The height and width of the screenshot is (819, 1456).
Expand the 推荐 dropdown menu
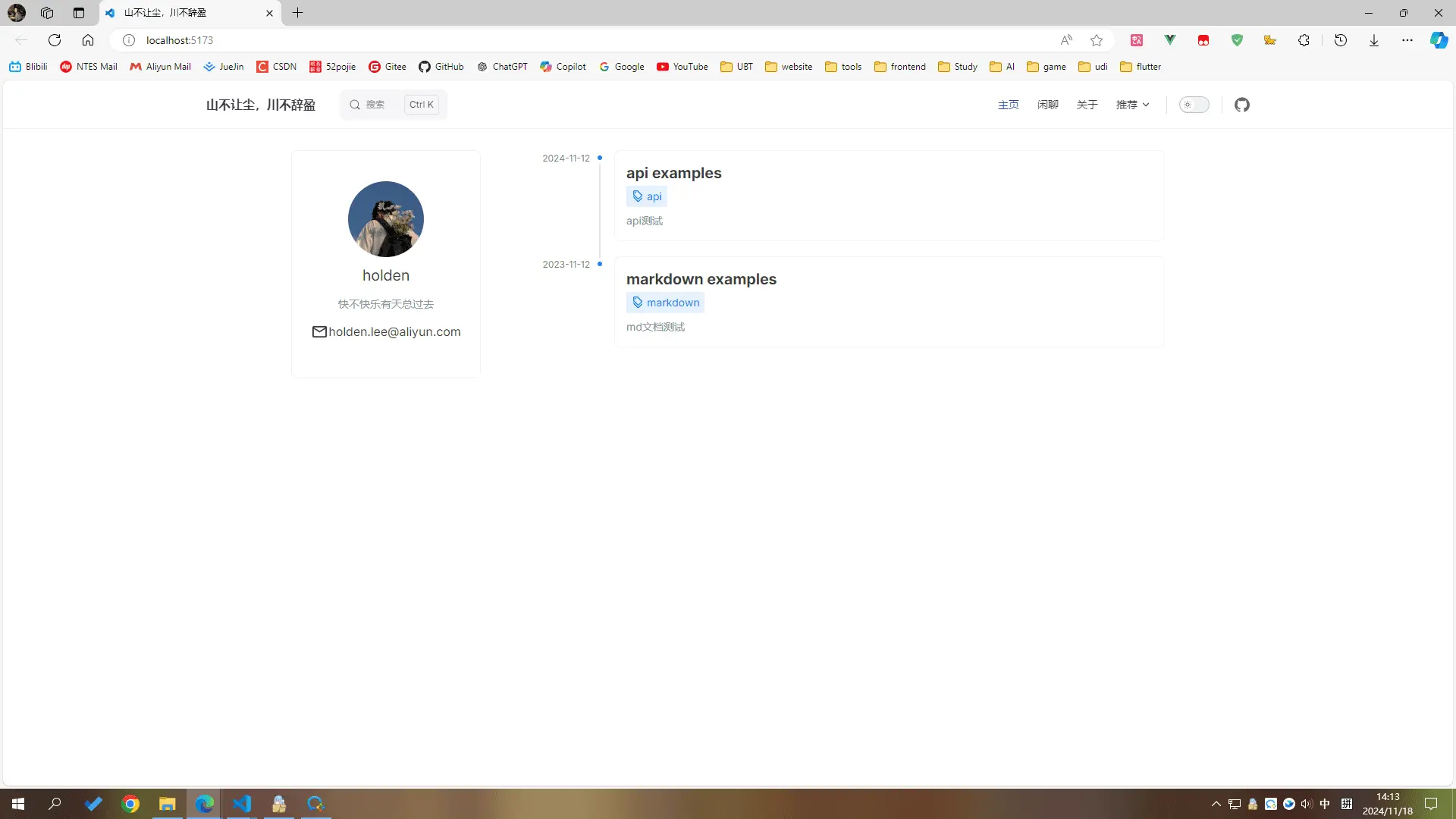pos(1132,105)
